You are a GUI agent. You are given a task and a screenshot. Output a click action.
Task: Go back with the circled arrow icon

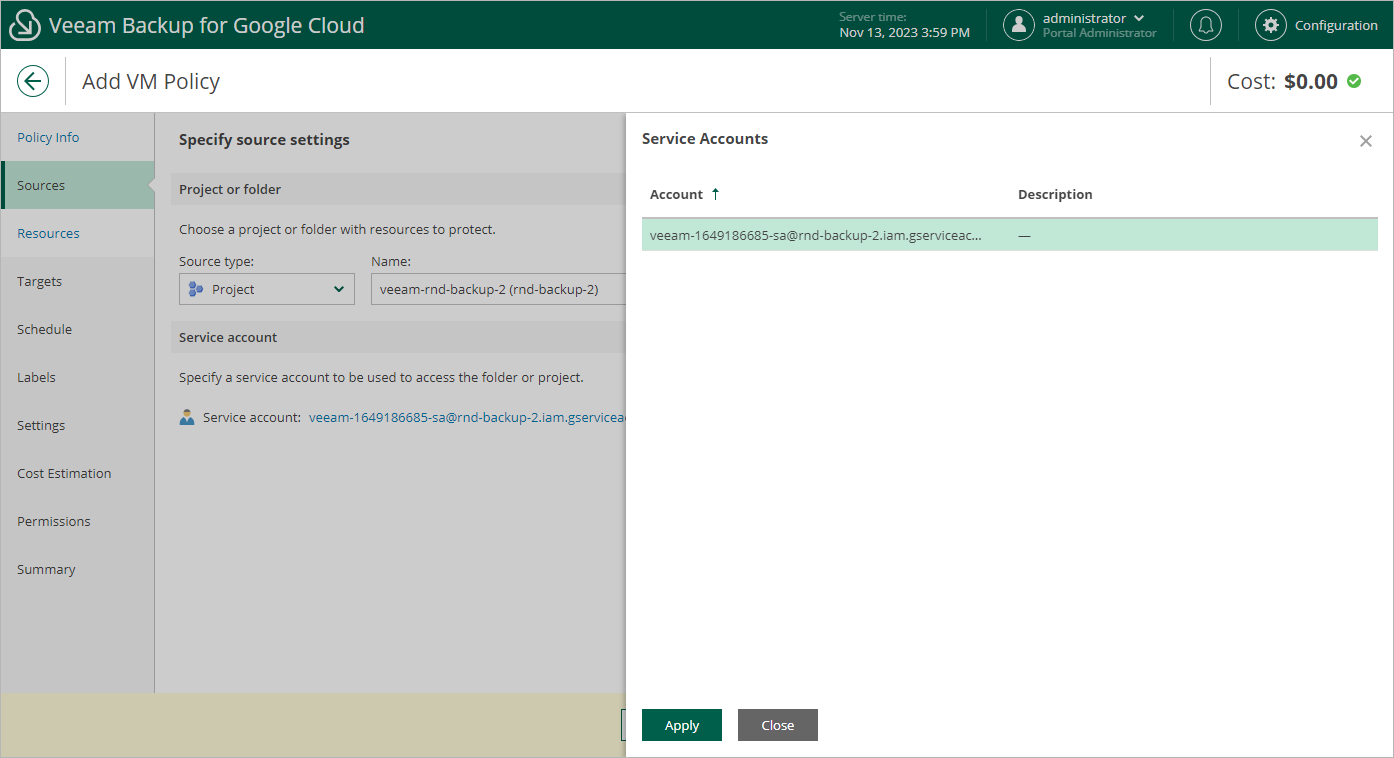33,81
